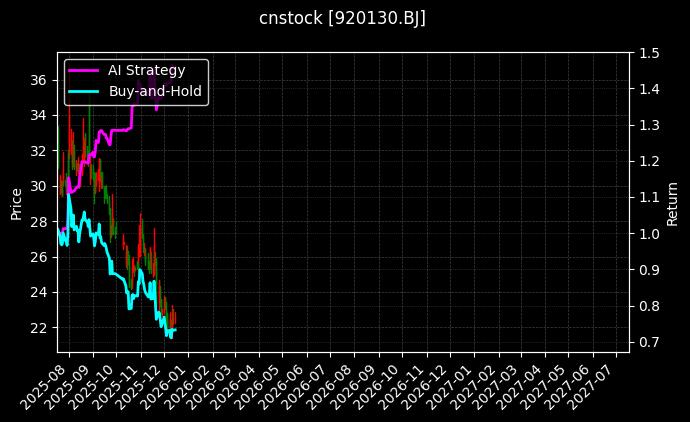
Task: Click price tick label '32'
Action: pos(38,151)
